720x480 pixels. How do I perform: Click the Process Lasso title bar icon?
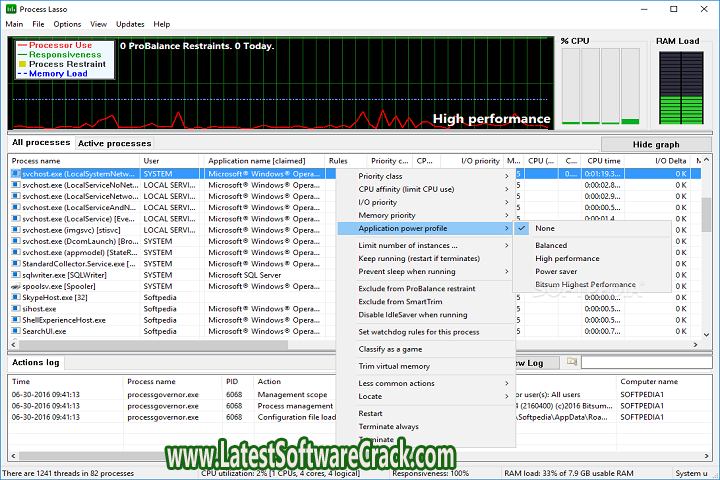(x=10, y=8)
